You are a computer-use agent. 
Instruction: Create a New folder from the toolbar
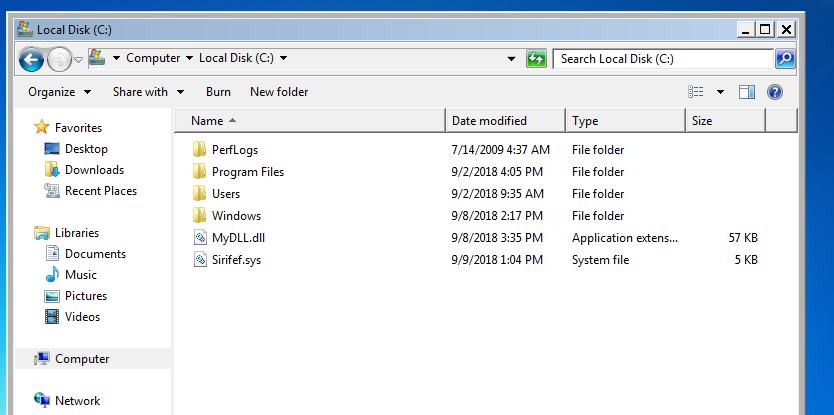(x=279, y=92)
